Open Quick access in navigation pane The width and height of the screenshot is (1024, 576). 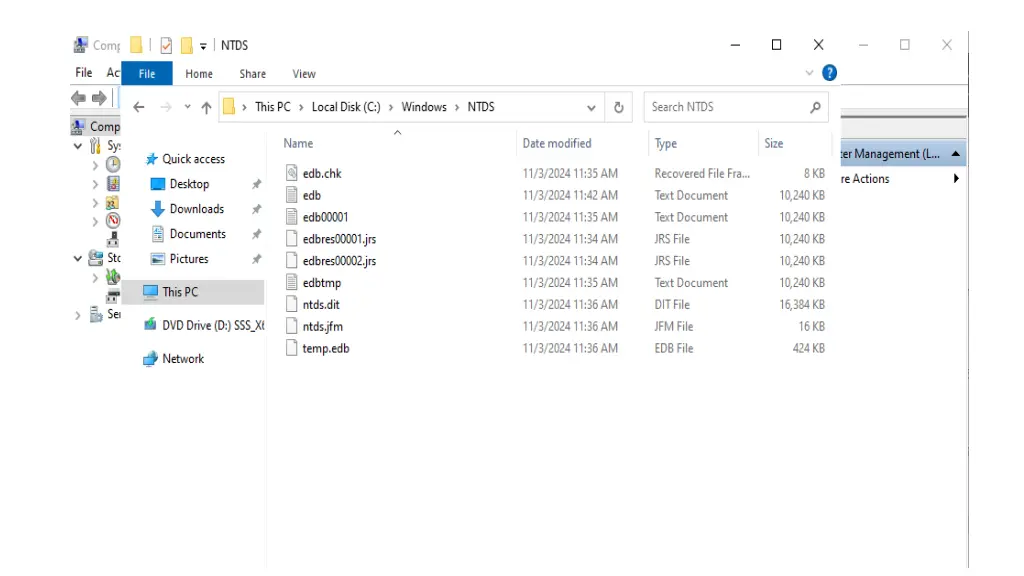pos(193,159)
